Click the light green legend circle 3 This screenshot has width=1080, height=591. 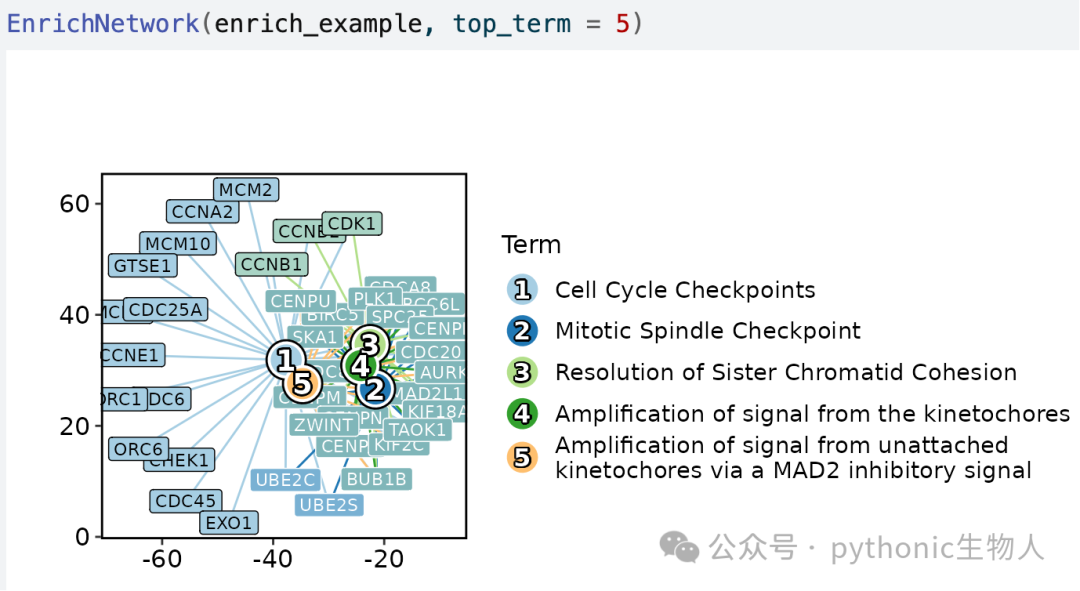pyautogui.click(x=522, y=373)
